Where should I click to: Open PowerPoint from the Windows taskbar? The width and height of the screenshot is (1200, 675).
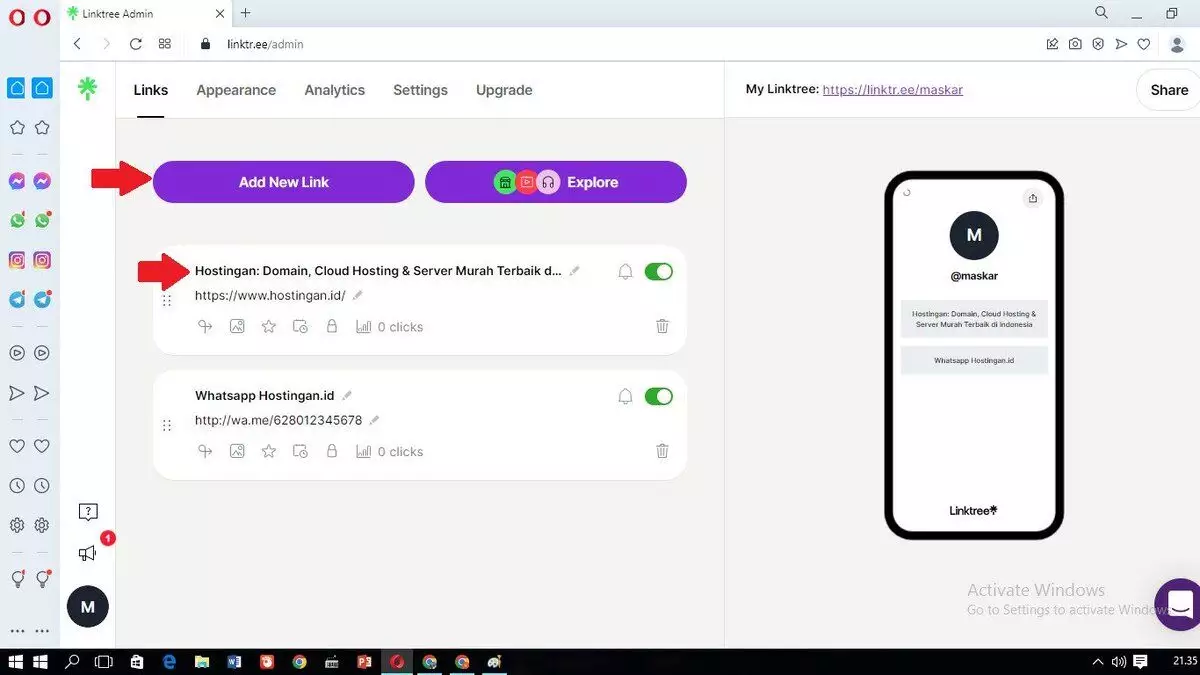(x=364, y=662)
